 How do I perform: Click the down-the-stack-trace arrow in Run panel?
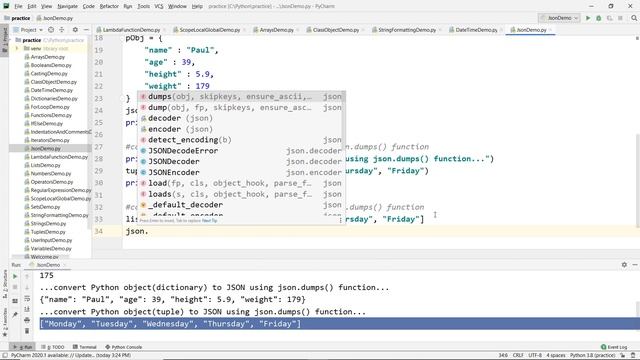27,287
